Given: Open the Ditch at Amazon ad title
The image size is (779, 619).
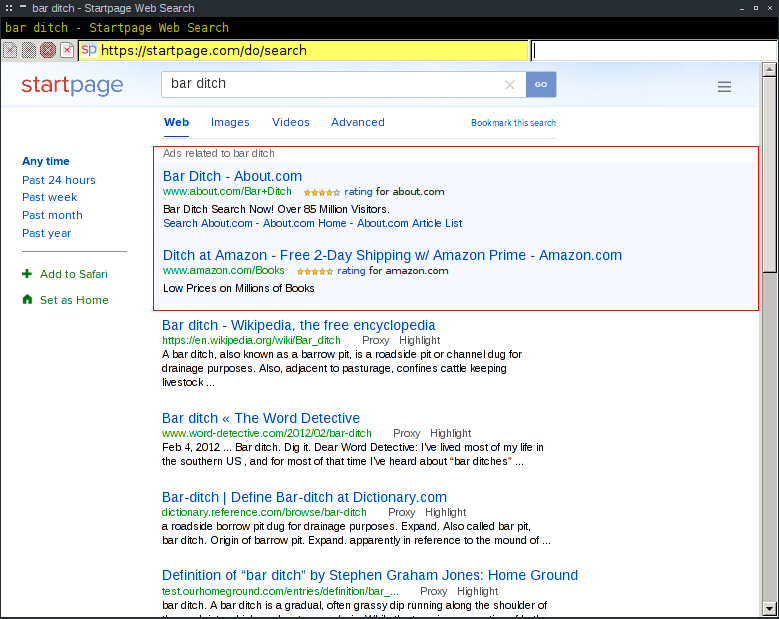Looking at the screenshot, I should point(392,255).
